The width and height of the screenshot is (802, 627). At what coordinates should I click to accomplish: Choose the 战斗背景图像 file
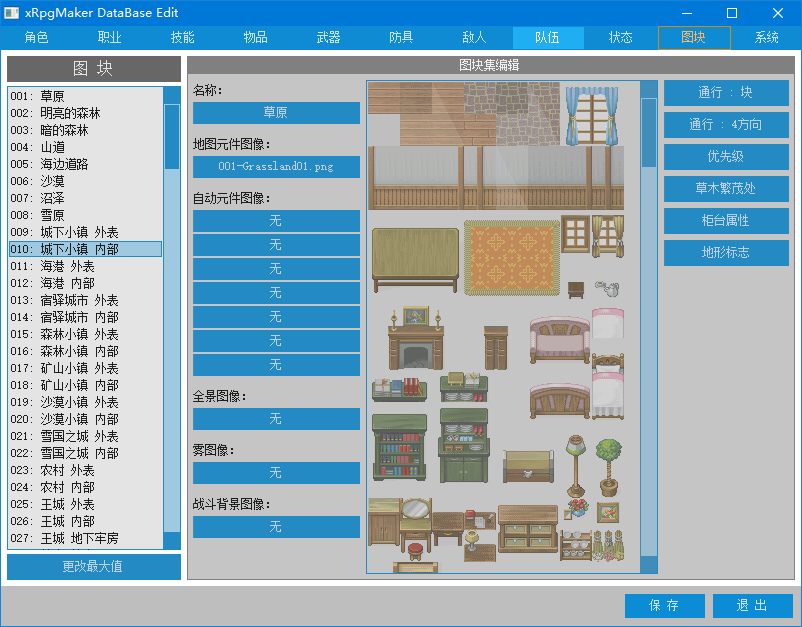click(276, 527)
